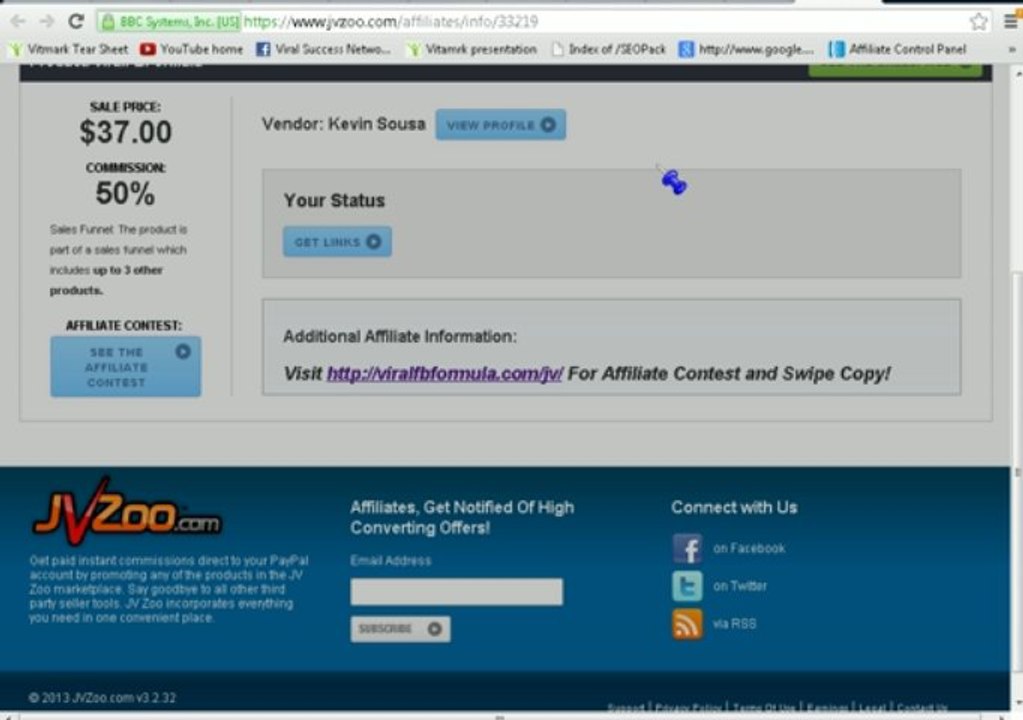This screenshot has height=720, width=1023.
Task: Click See The Affiliate Contest button
Action: coord(125,367)
